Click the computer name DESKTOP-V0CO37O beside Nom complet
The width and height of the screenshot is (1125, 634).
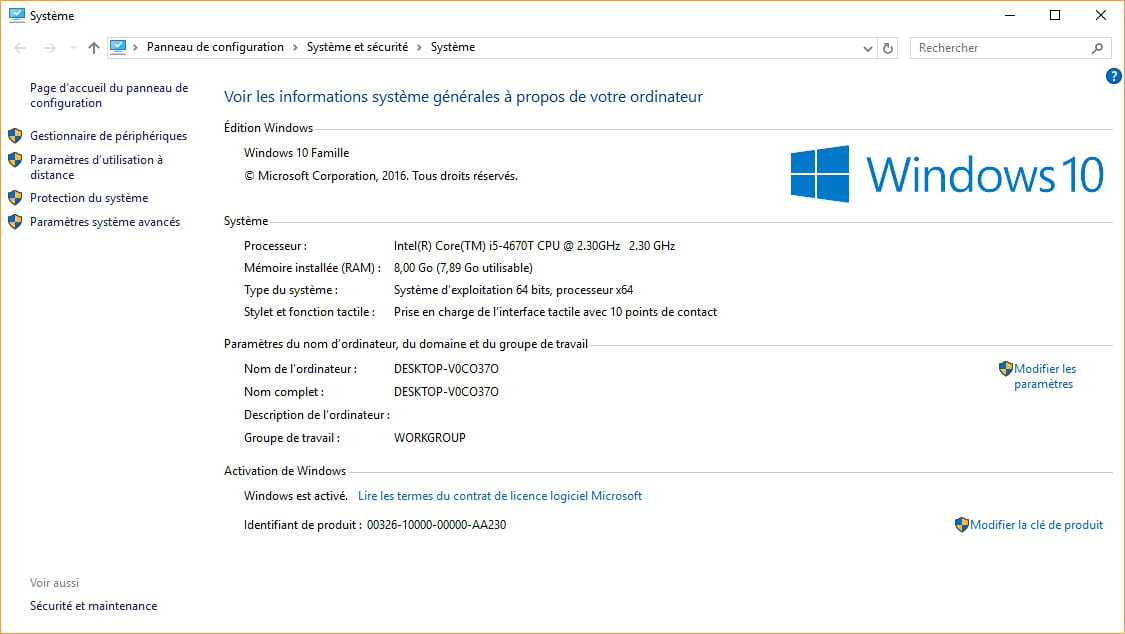pyautogui.click(x=446, y=392)
